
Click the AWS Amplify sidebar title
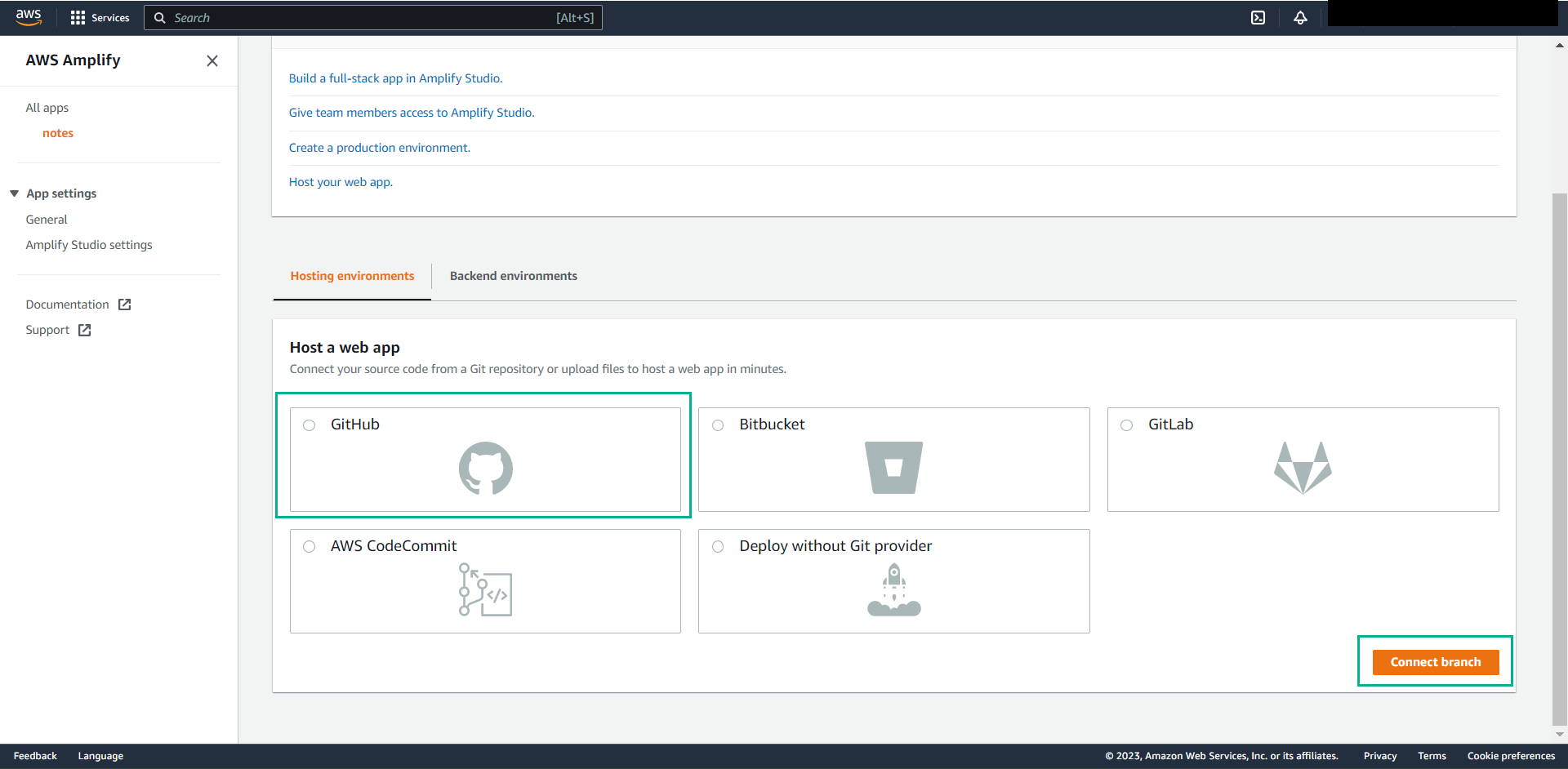pyautogui.click(x=73, y=60)
